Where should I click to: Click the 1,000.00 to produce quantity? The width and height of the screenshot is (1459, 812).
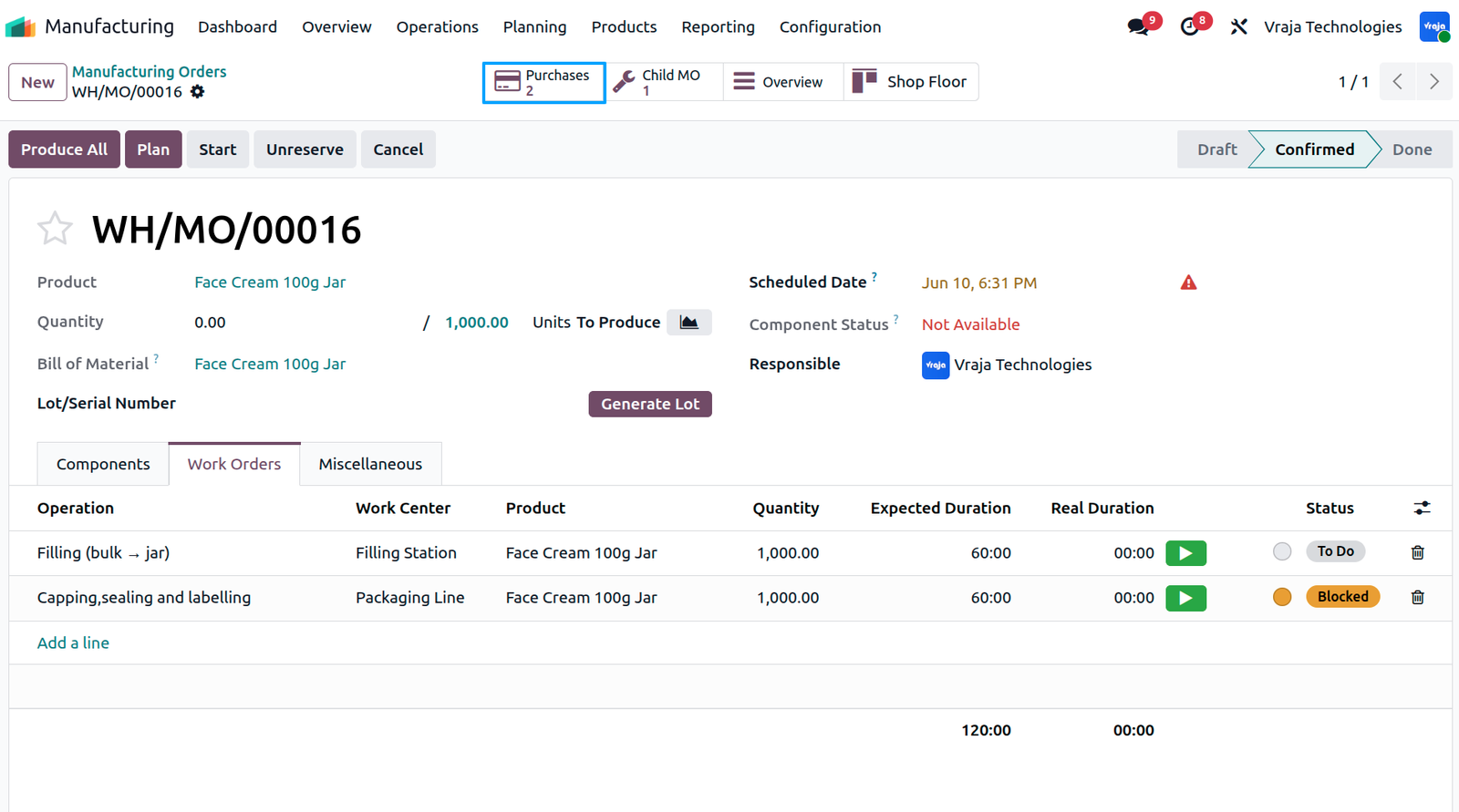477,323
